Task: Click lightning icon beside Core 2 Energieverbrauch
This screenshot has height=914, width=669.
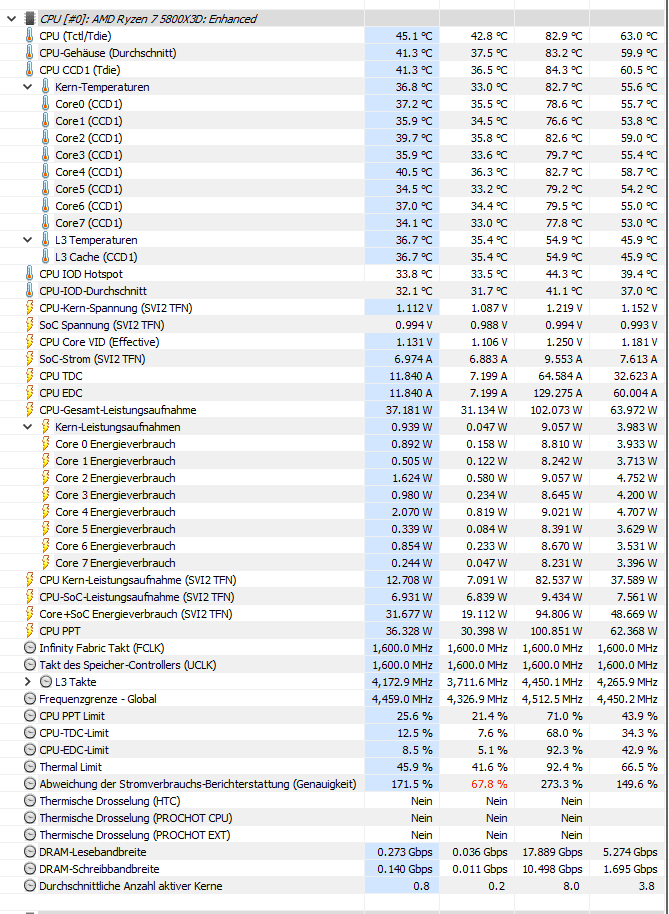Action: pyautogui.click(x=45, y=478)
